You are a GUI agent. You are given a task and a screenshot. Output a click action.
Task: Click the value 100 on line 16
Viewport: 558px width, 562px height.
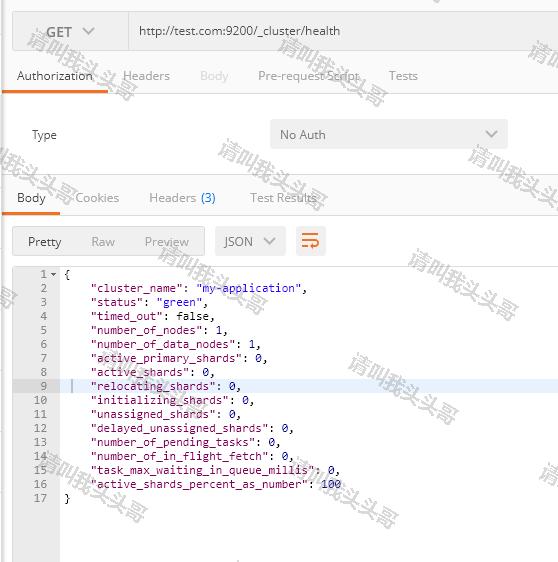pyautogui.click(x=330, y=484)
